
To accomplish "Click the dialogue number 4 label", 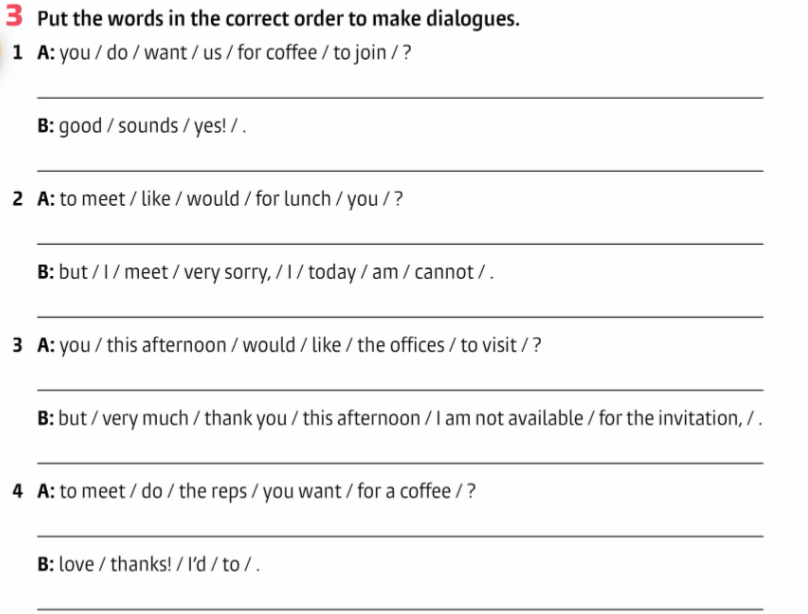I will click(18, 491).
